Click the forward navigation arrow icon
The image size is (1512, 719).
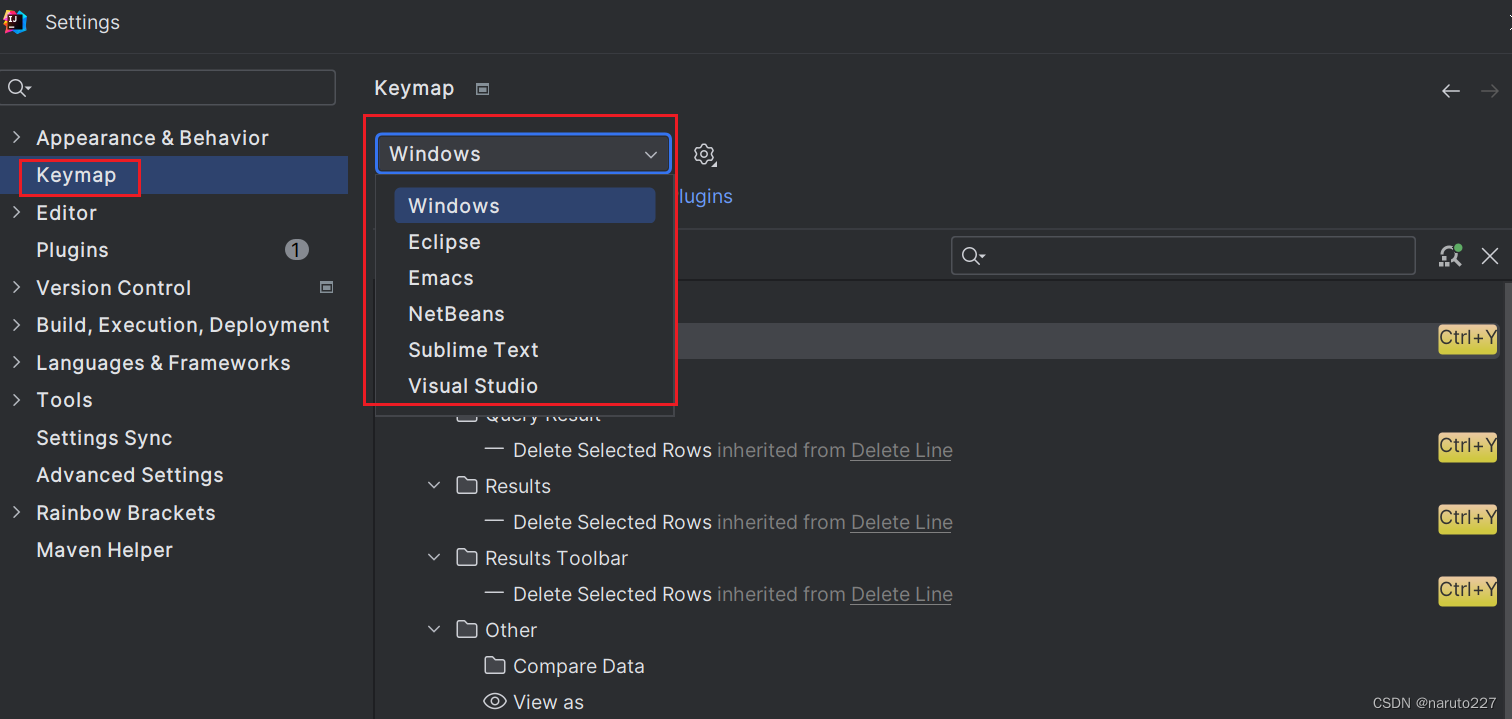[1490, 91]
